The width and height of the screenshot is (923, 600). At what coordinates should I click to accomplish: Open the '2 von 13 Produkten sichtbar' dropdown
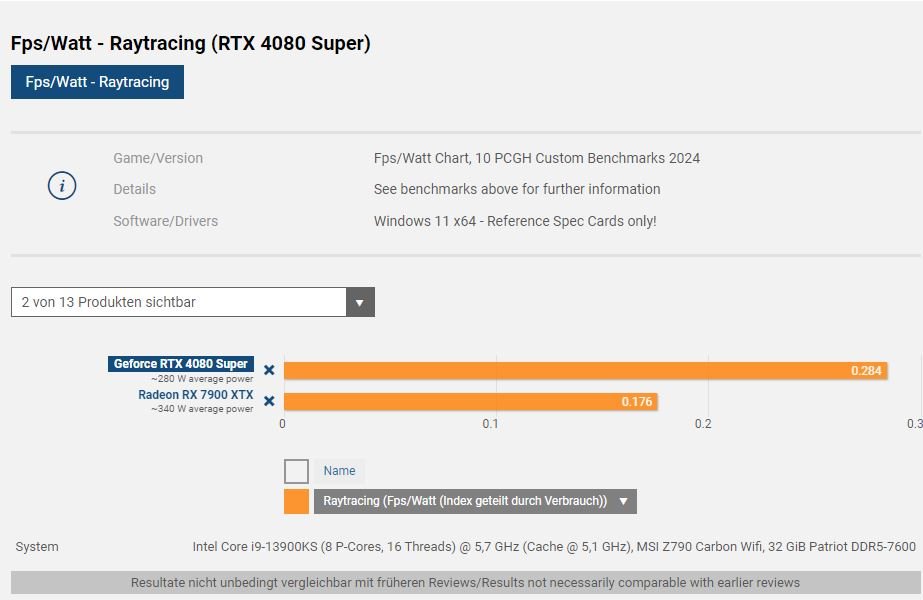coord(192,302)
